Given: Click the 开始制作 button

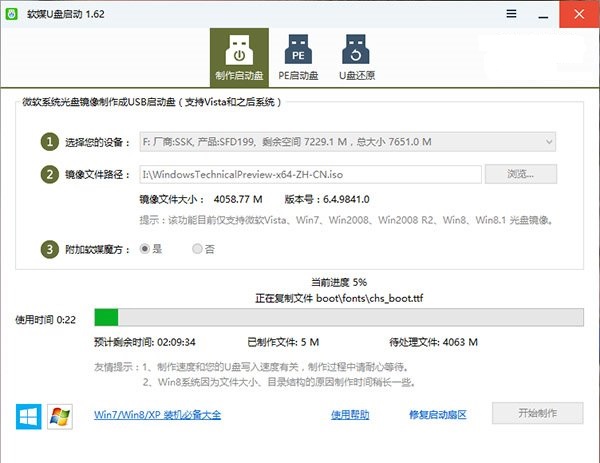Looking at the screenshot, I should (x=538, y=413).
